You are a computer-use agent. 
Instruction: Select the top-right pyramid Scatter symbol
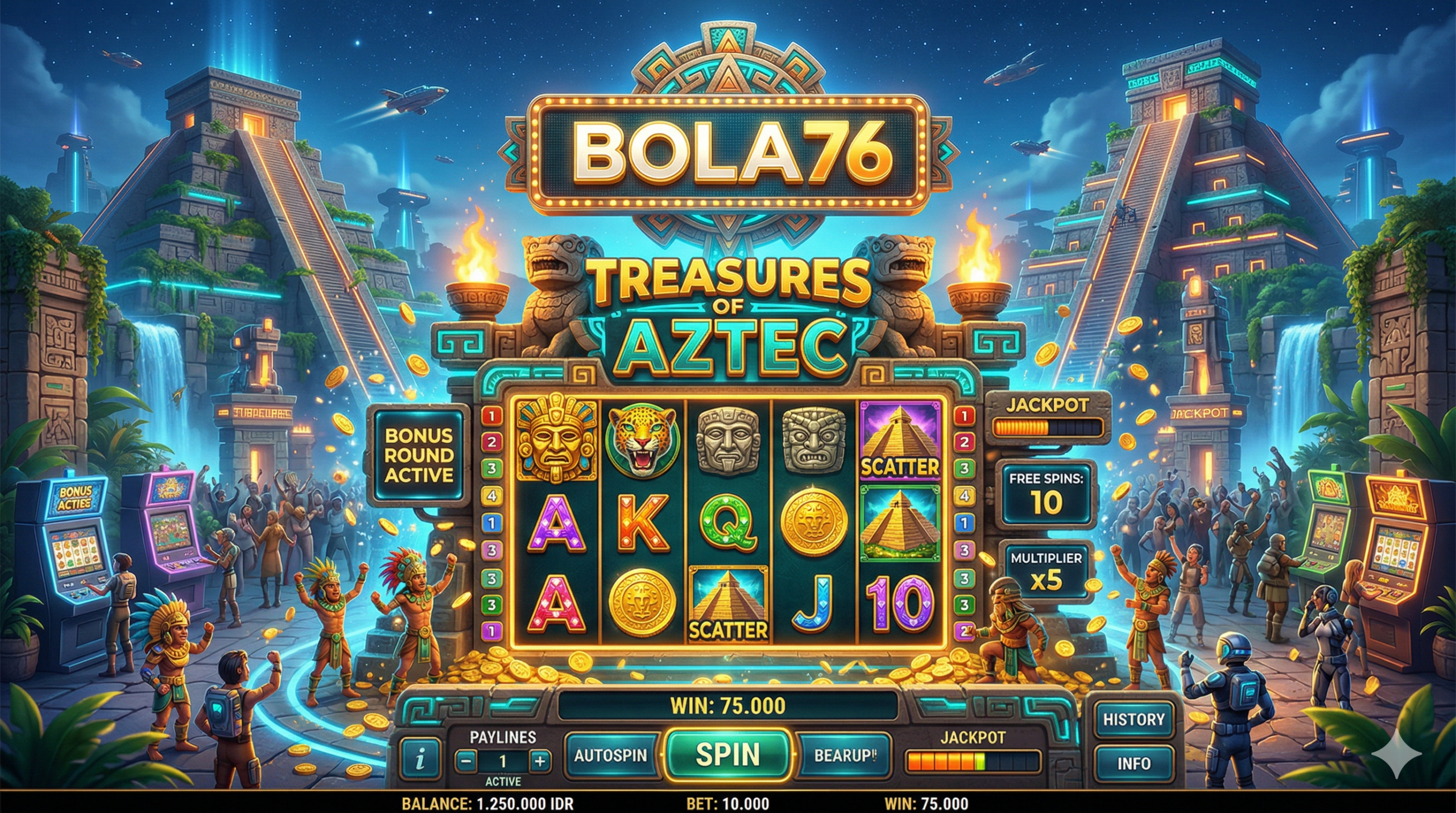pyautogui.click(x=899, y=441)
